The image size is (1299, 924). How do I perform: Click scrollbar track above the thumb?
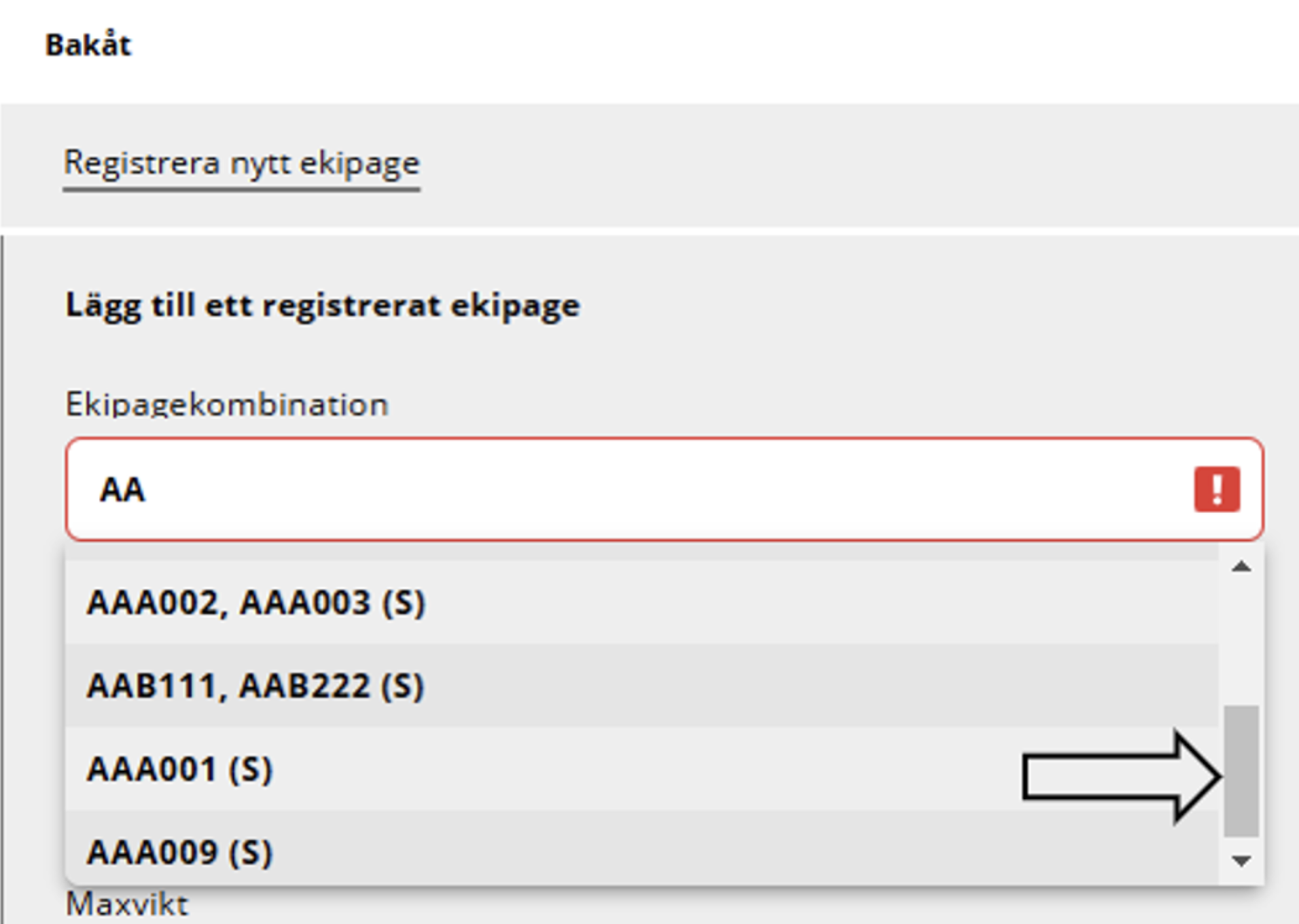tap(1241, 639)
